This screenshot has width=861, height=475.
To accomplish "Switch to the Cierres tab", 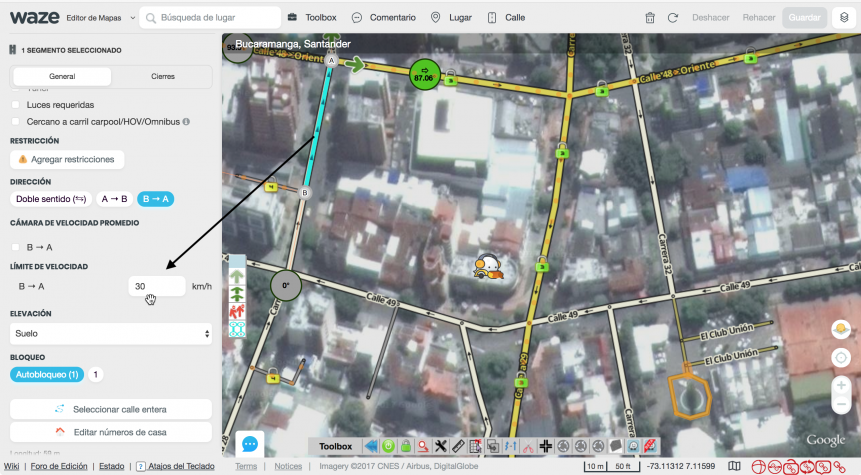I will point(161,77).
